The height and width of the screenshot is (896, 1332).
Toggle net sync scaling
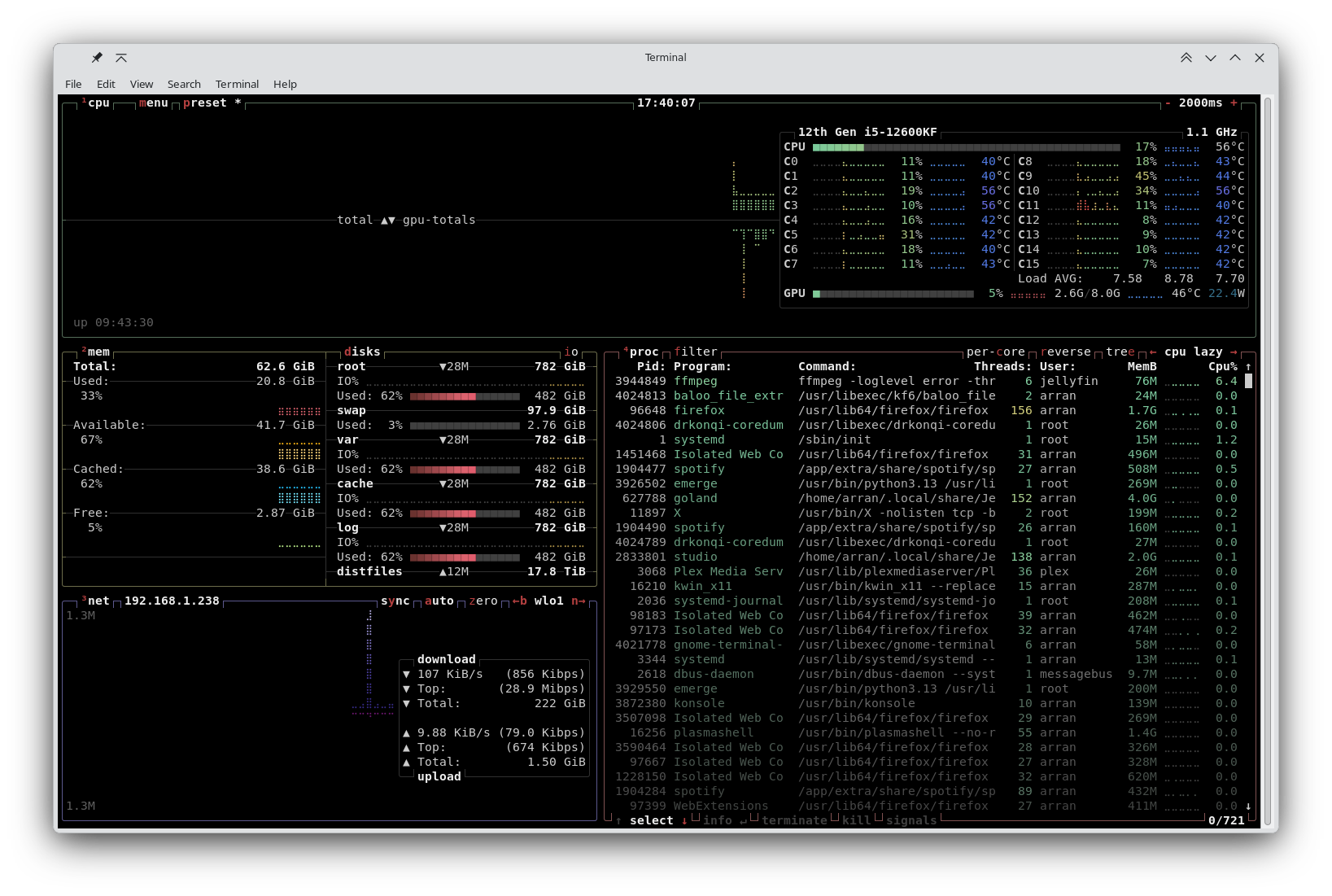(395, 601)
